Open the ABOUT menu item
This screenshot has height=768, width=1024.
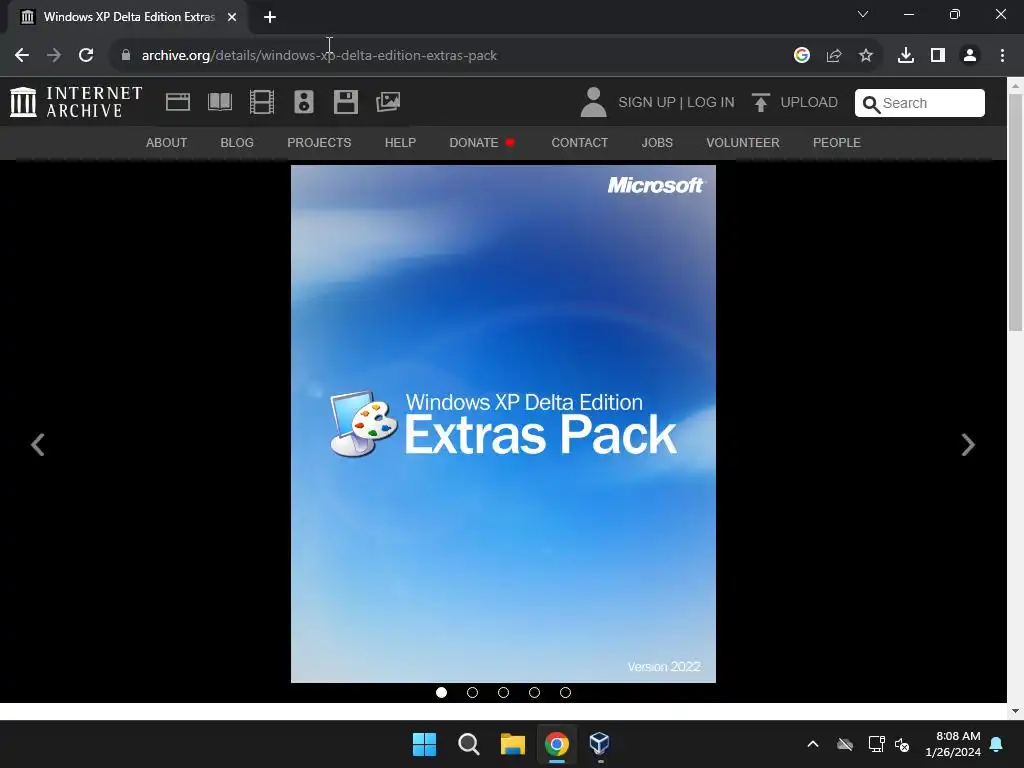(167, 142)
